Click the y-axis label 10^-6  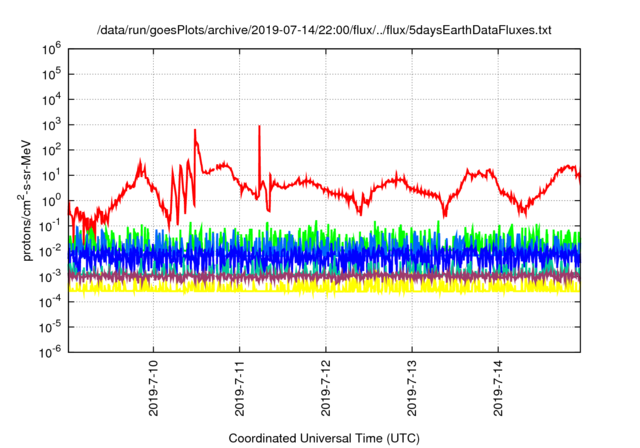[x=50, y=352]
